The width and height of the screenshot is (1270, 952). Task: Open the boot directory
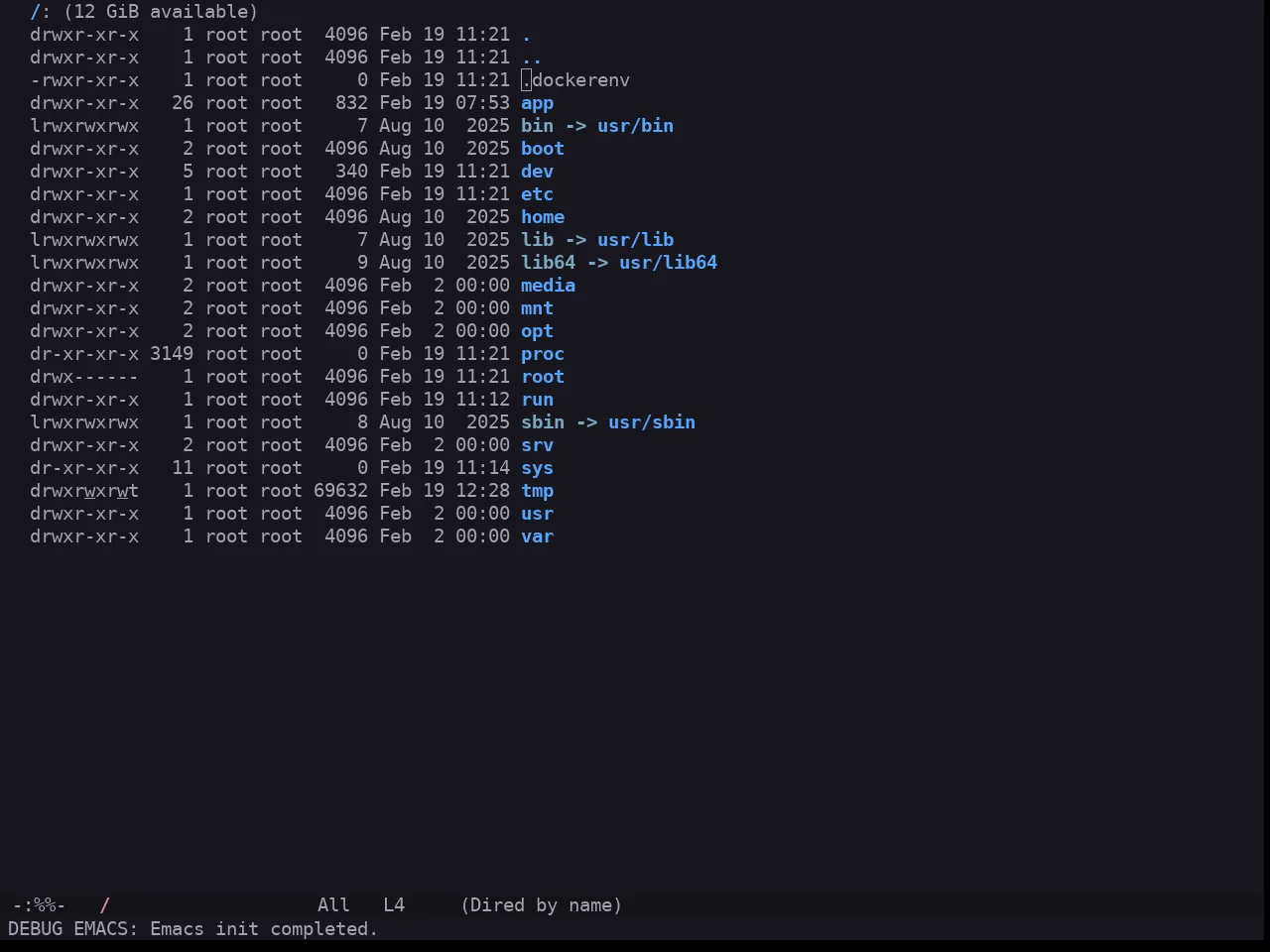(x=543, y=149)
